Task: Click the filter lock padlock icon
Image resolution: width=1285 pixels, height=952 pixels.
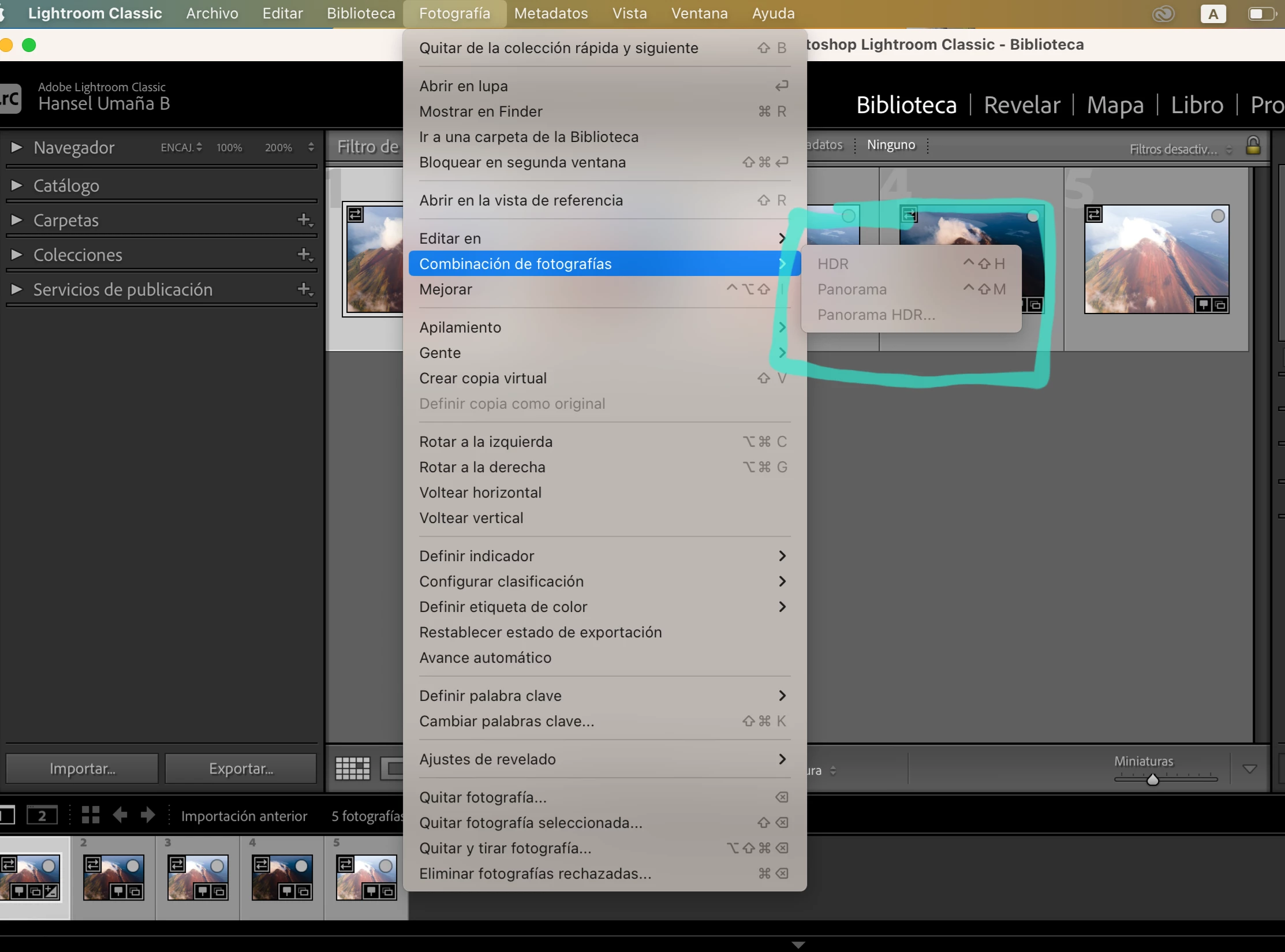Action: tap(1253, 145)
